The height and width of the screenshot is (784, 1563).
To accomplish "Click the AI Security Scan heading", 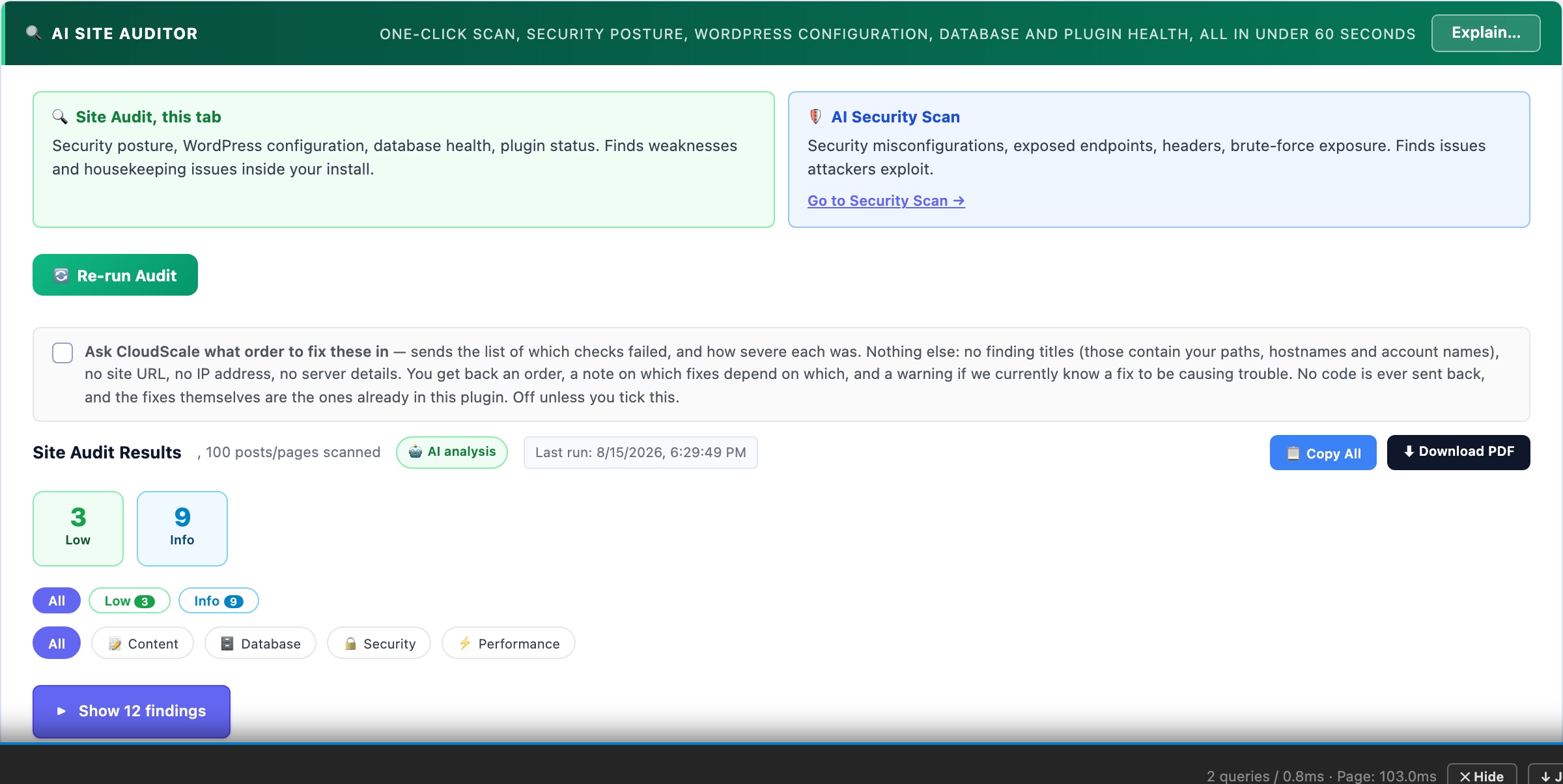I will [x=895, y=117].
